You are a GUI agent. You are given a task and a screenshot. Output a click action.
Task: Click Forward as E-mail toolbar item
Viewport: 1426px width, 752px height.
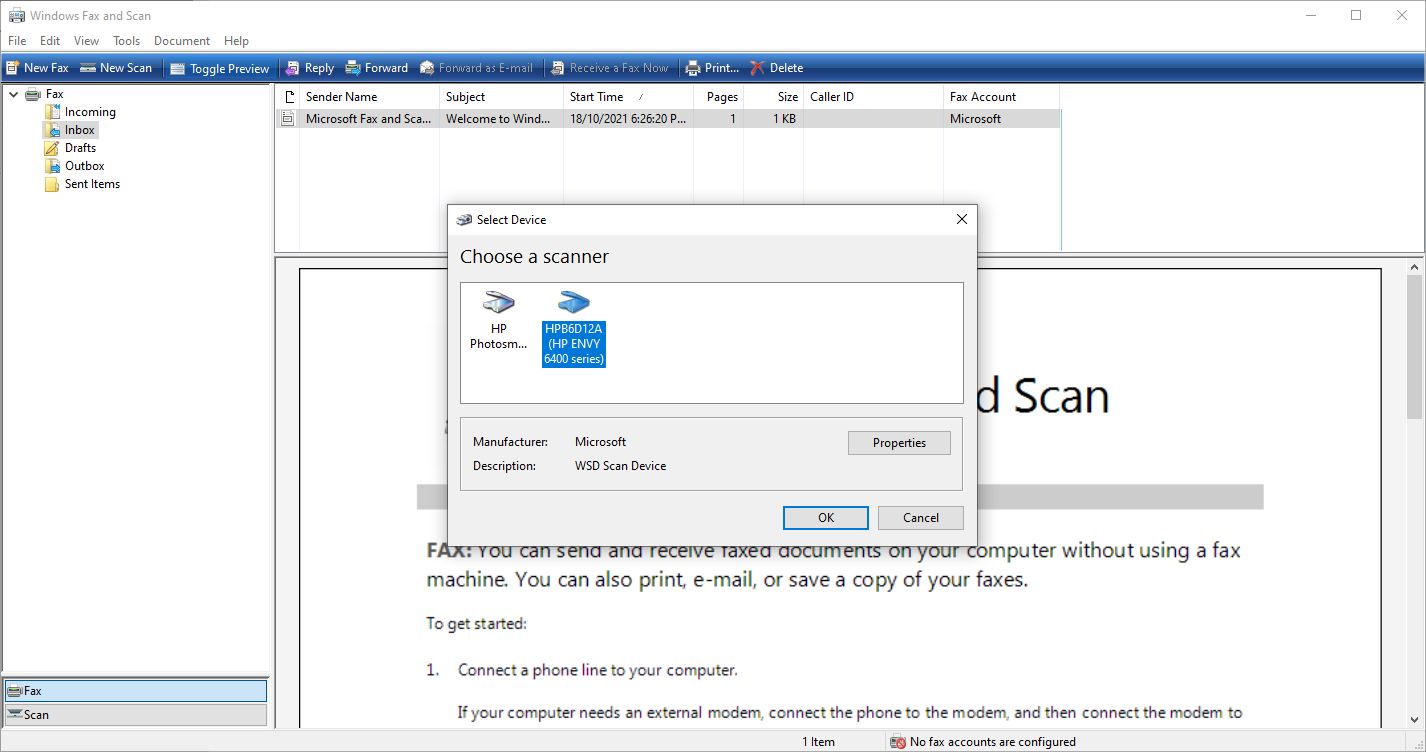click(x=476, y=68)
